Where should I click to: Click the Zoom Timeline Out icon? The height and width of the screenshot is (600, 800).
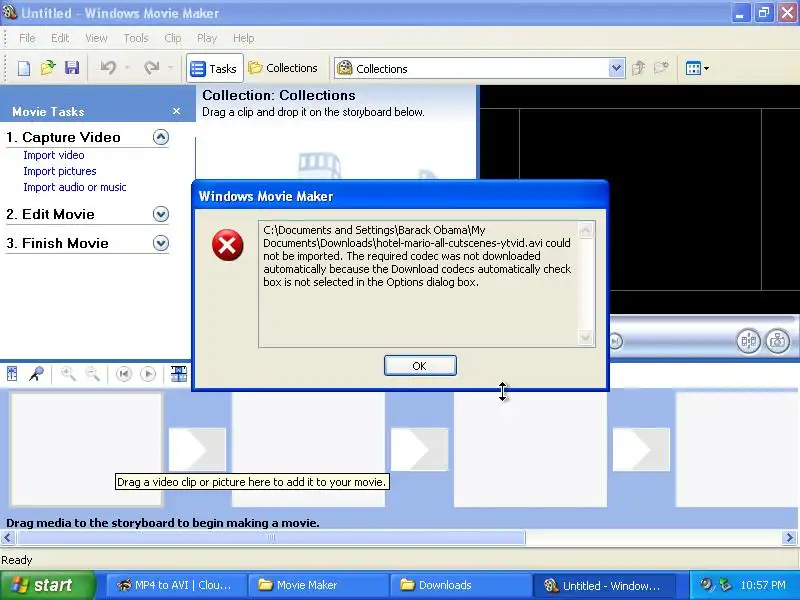click(x=92, y=374)
